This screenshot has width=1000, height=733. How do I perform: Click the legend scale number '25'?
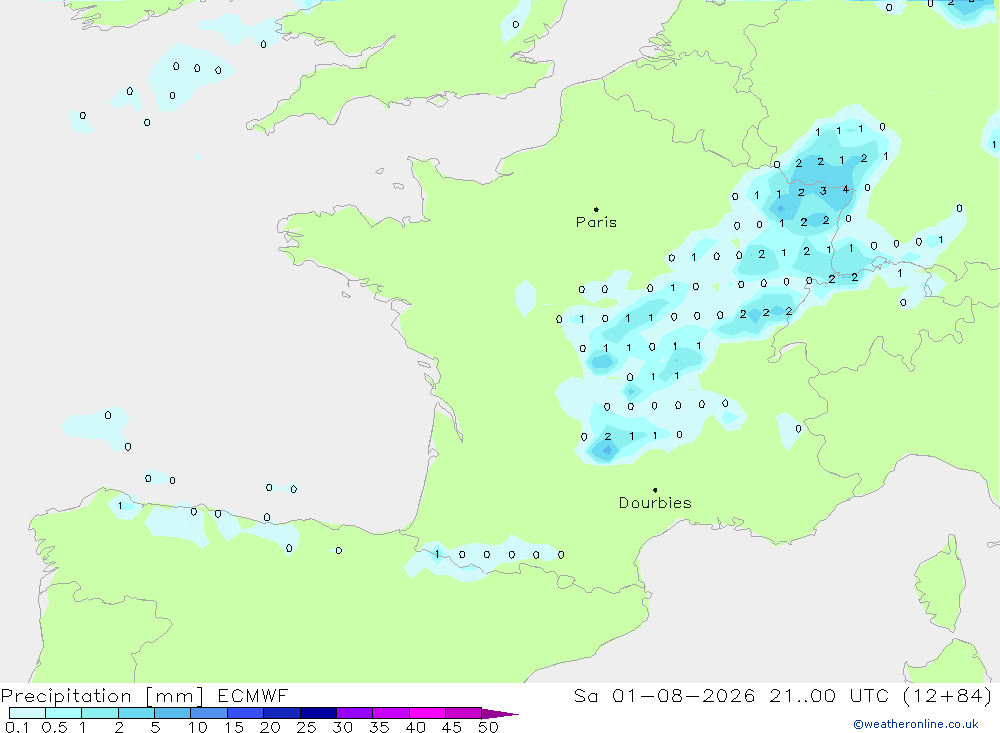coord(306,727)
